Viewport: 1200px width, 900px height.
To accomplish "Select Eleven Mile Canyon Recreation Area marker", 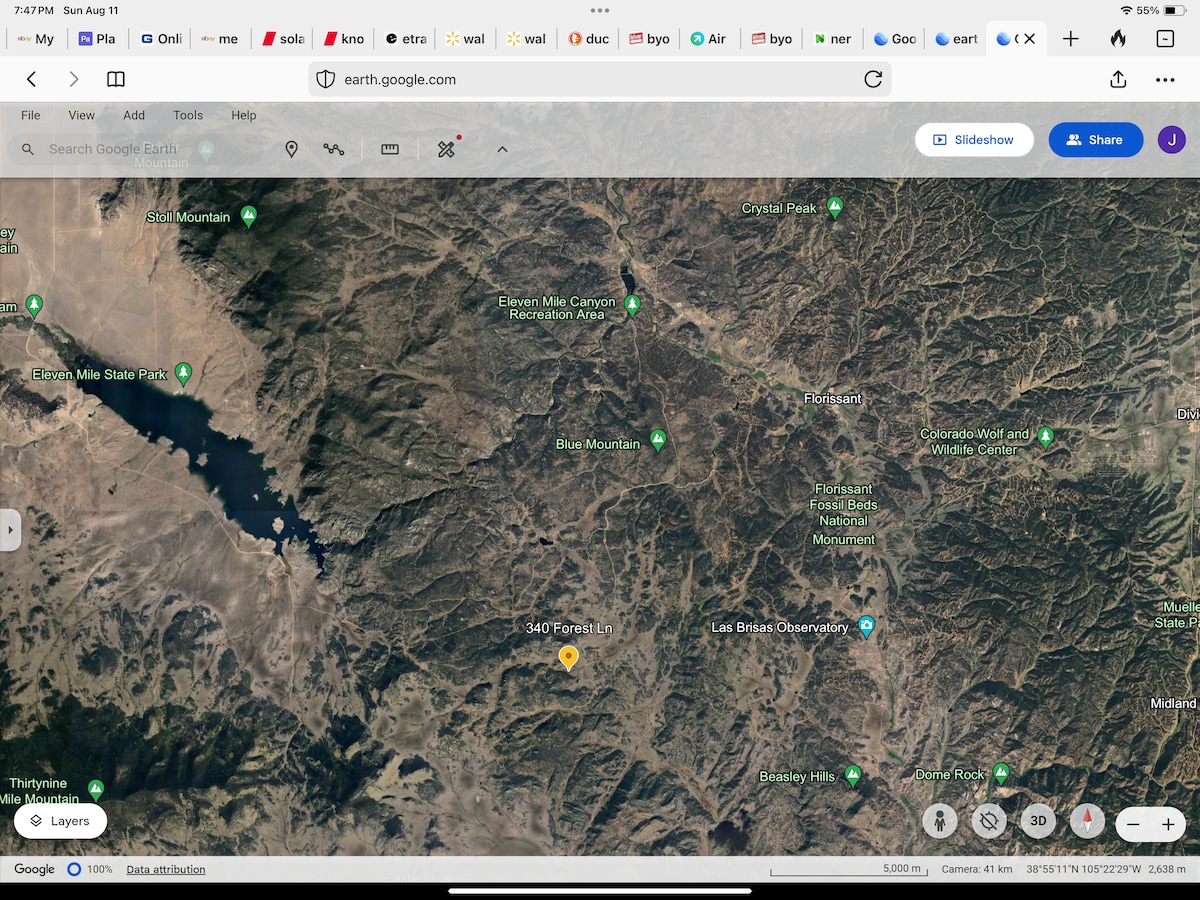I will click(632, 305).
